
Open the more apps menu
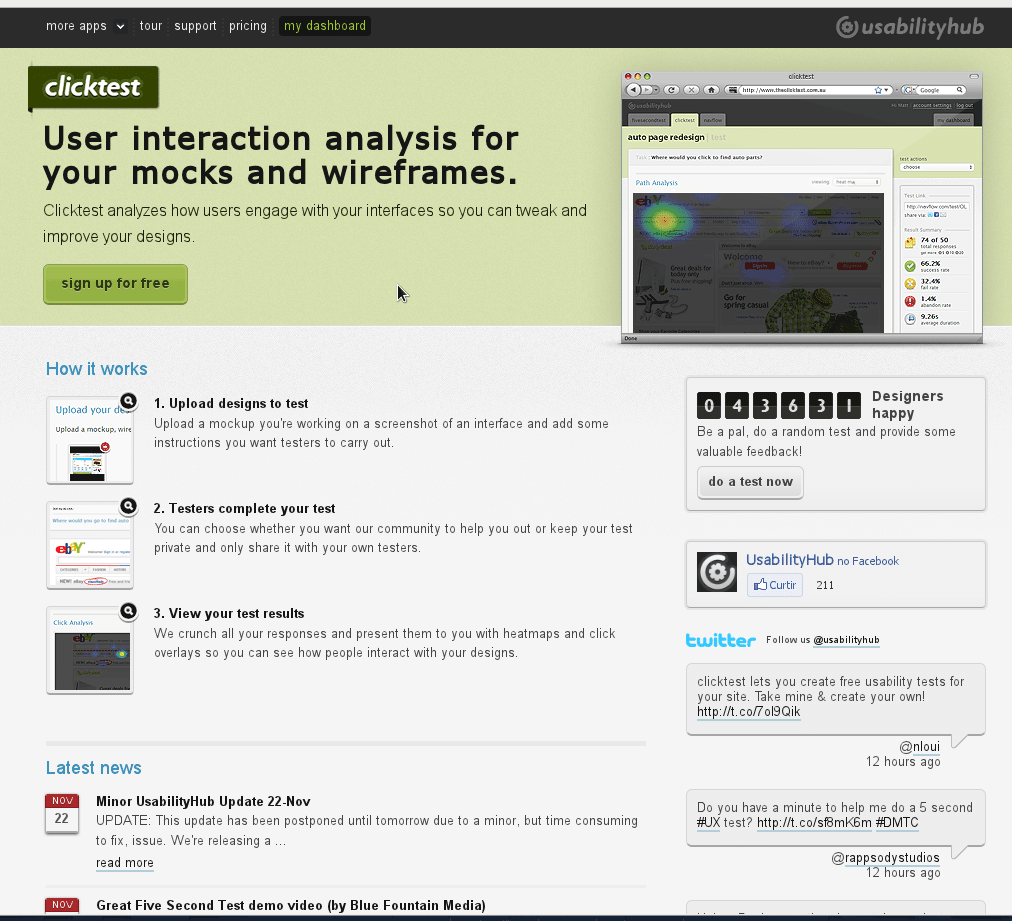click(x=76, y=26)
